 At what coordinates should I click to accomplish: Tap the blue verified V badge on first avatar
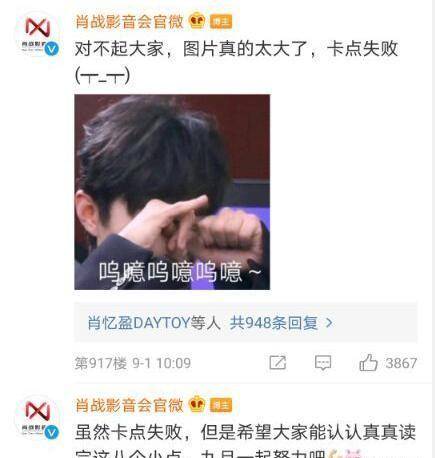[52, 49]
